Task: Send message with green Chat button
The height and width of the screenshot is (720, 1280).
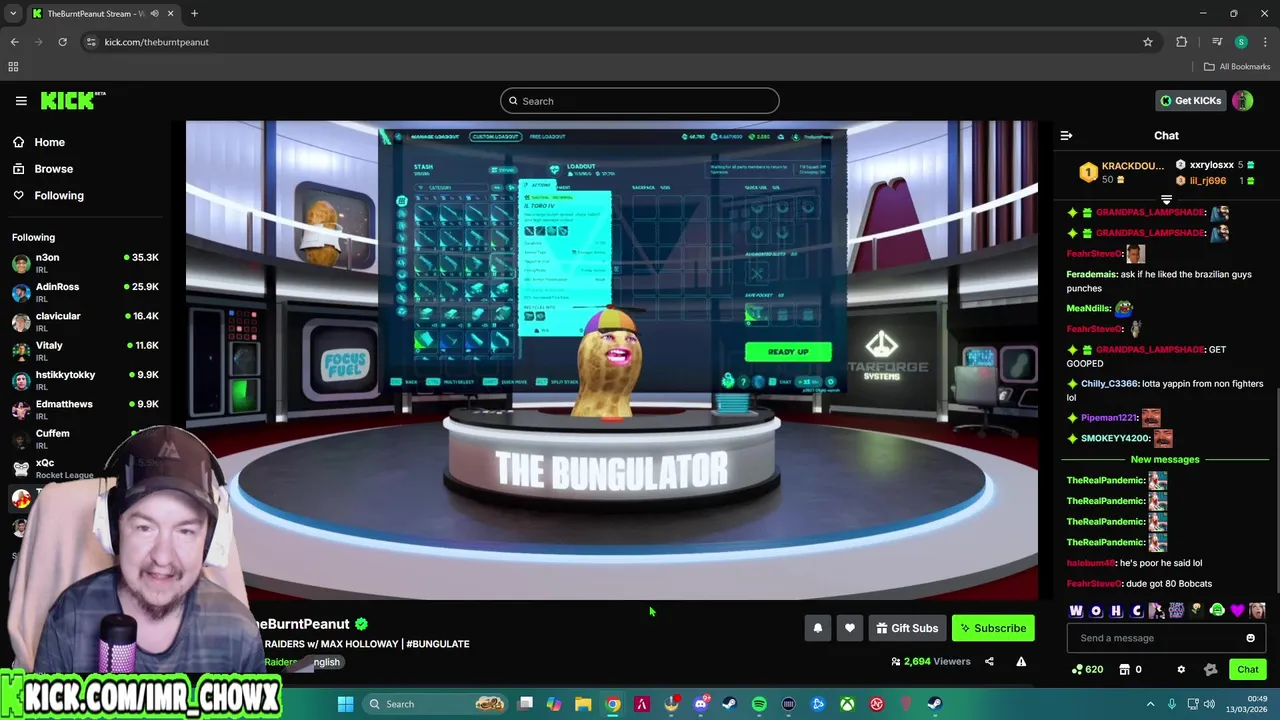Action: pyautogui.click(x=1248, y=670)
